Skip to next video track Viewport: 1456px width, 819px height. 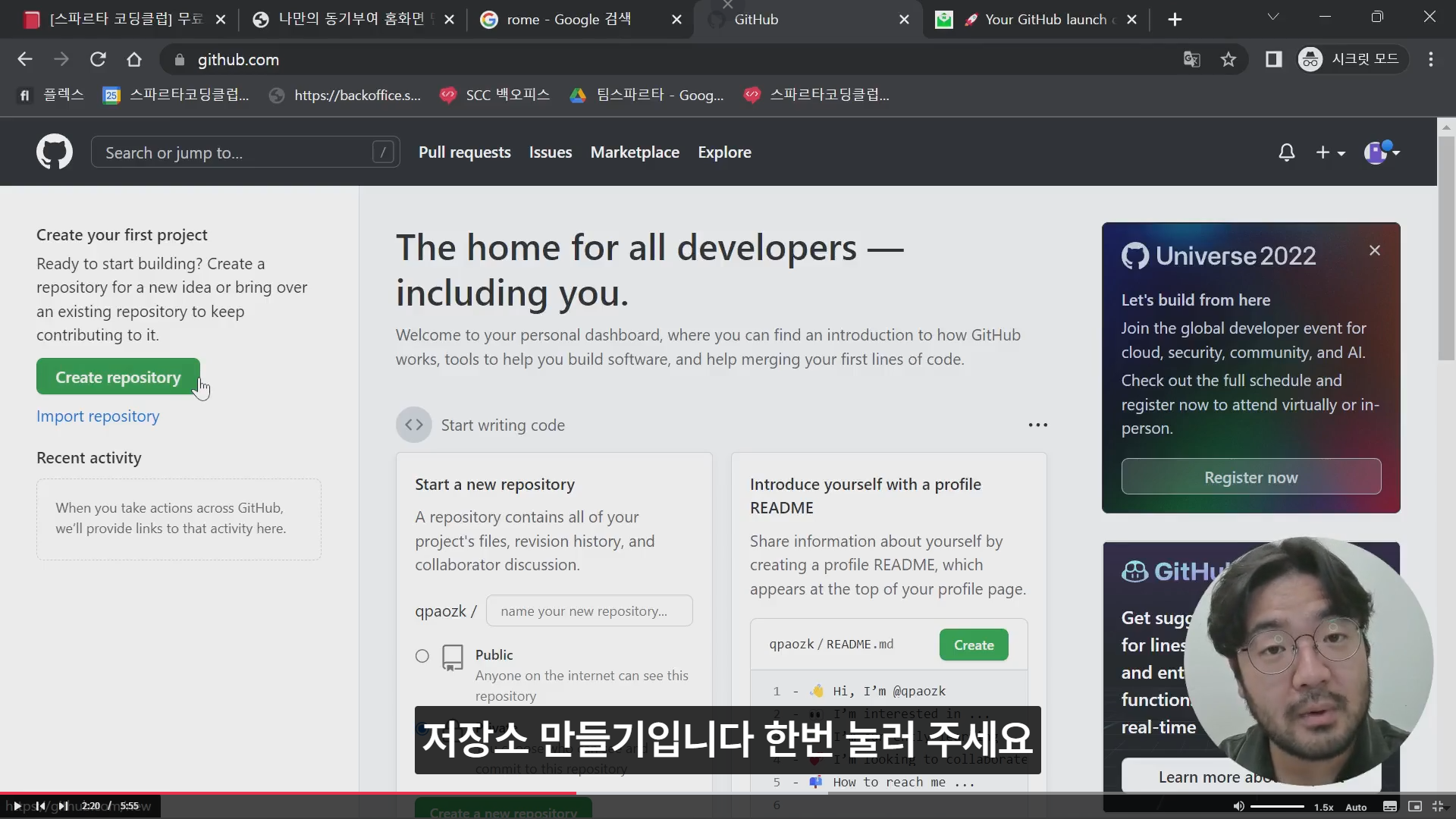64,806
